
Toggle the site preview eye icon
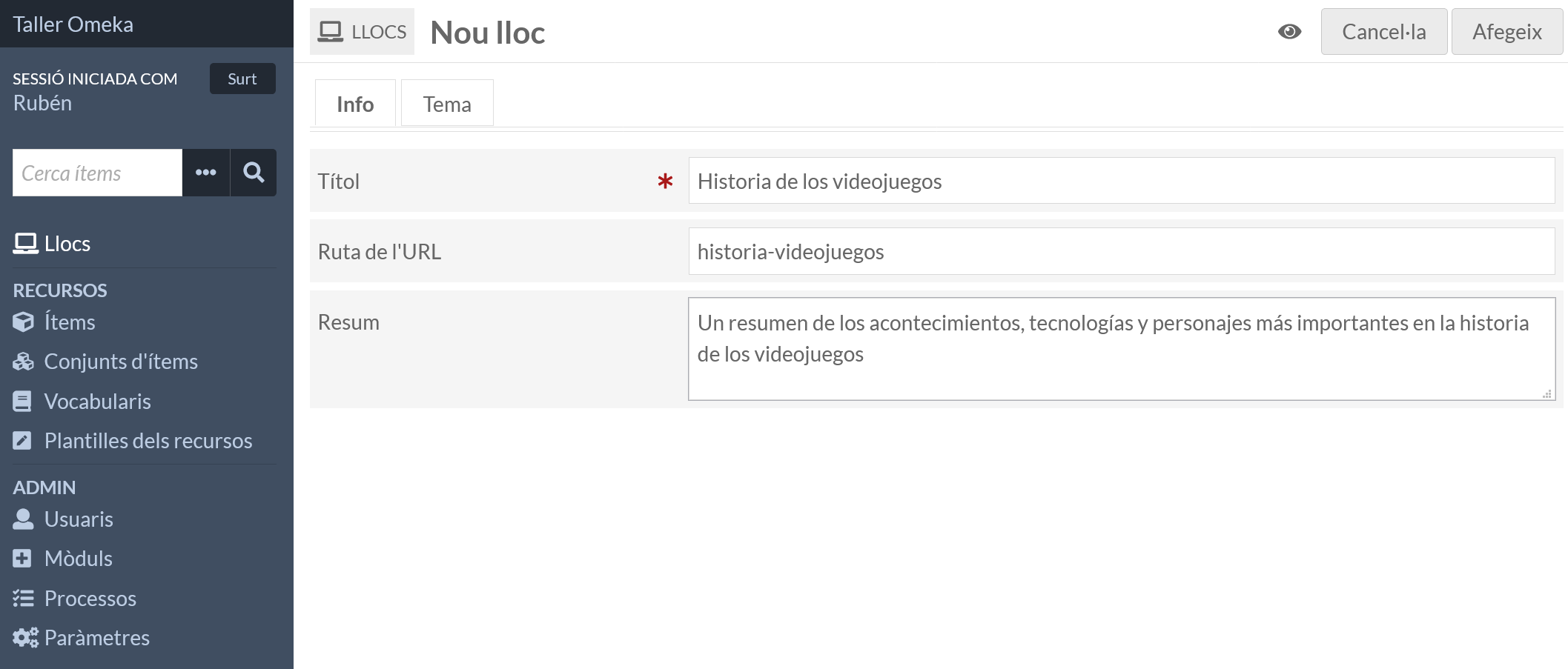1289,31
